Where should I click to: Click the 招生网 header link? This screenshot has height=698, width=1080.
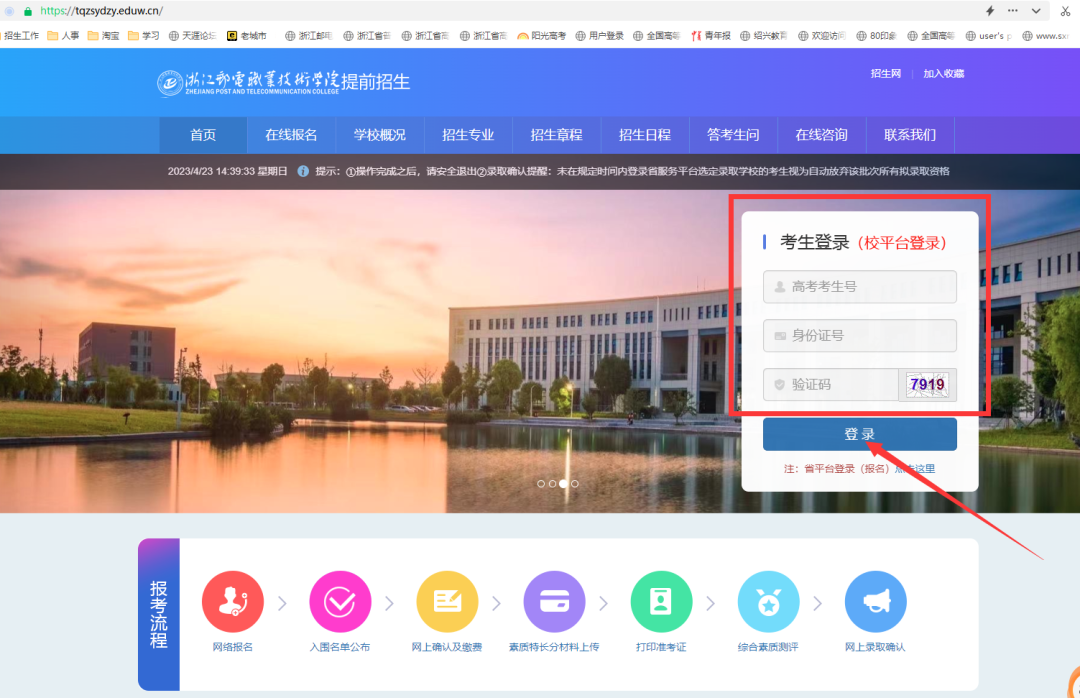886,74
